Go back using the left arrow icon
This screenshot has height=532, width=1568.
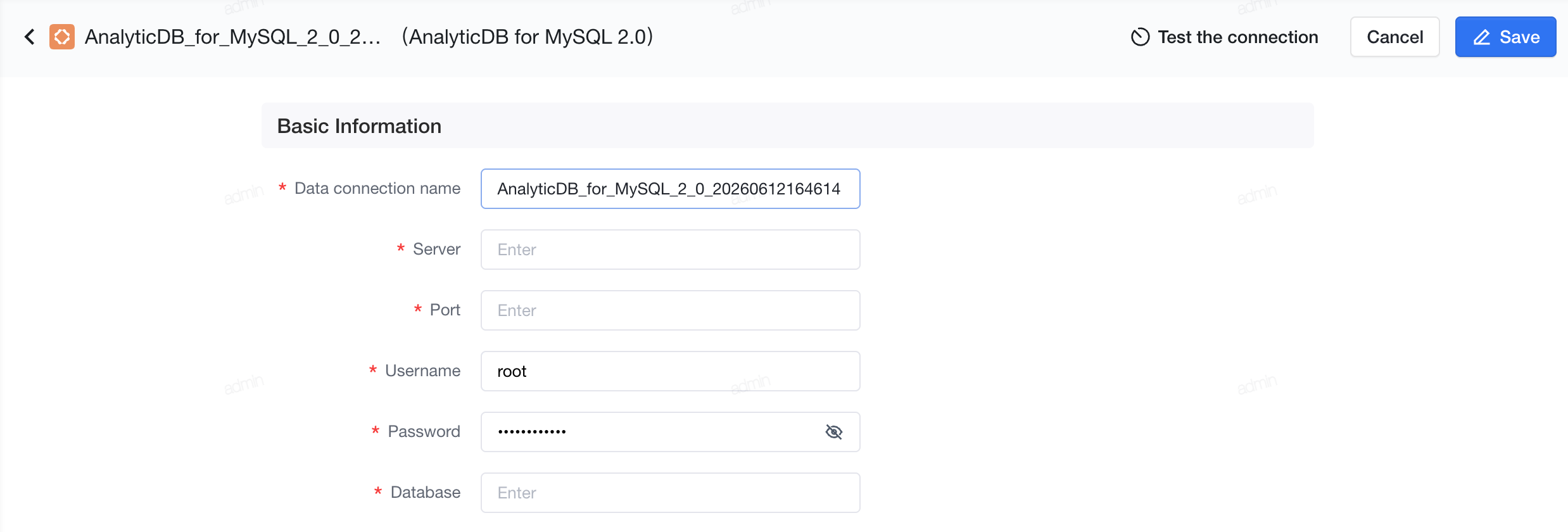pos(29,37)
